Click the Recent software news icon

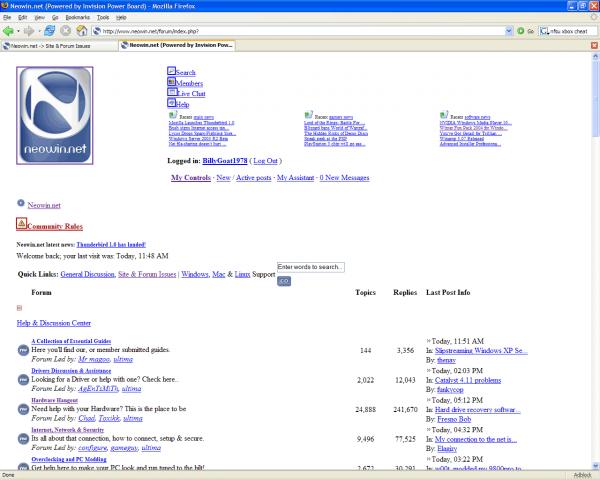pos(444,115)
